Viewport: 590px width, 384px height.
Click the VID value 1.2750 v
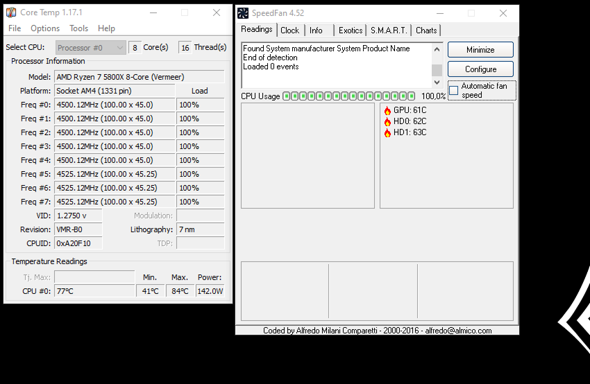tap(78, 216)
